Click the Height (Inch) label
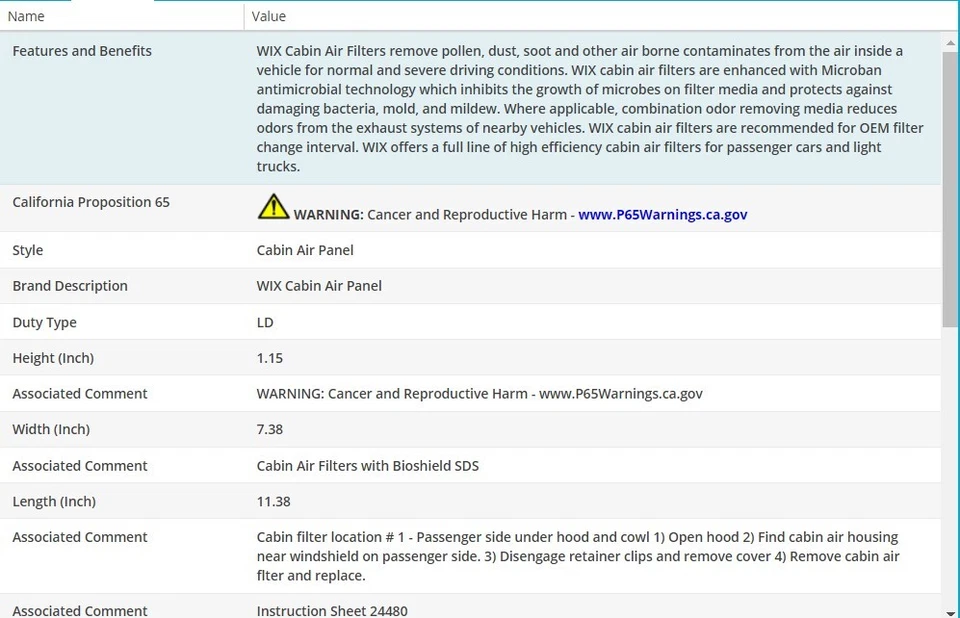This screenshot has width=960, height=618. tap(53, 358)
